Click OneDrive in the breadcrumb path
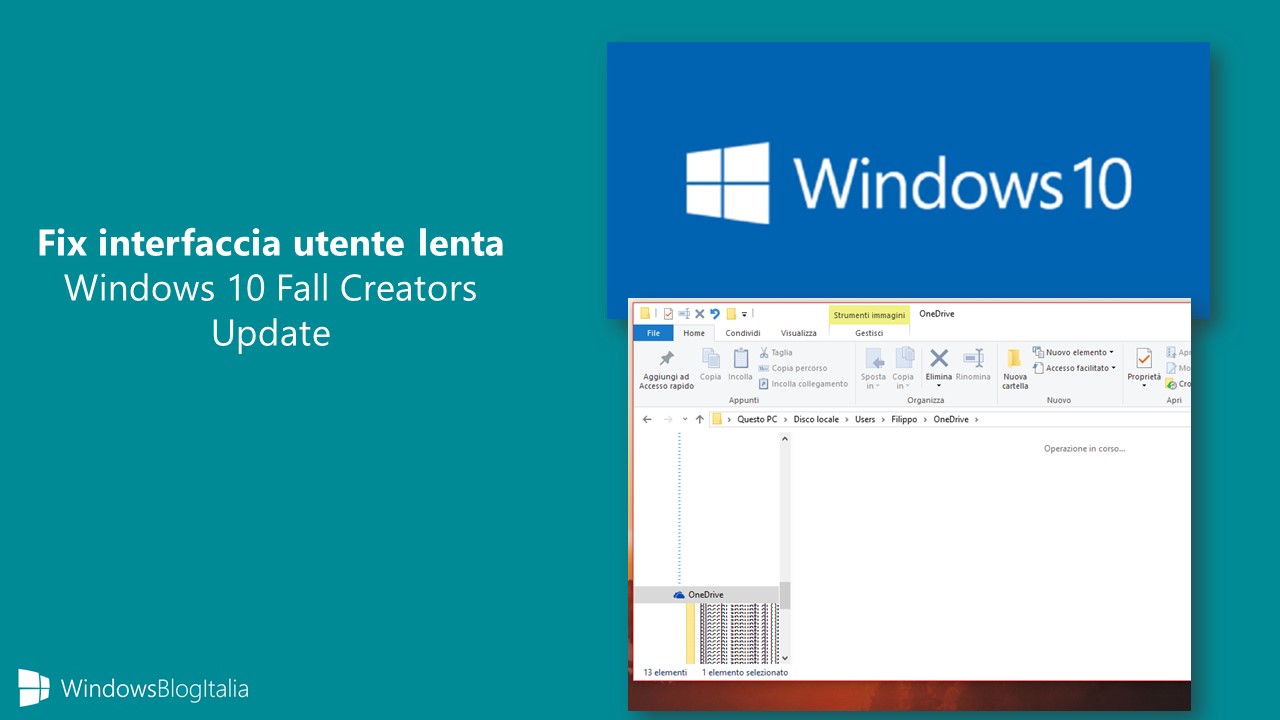The image size is (1280, 720). pos(951,419)
